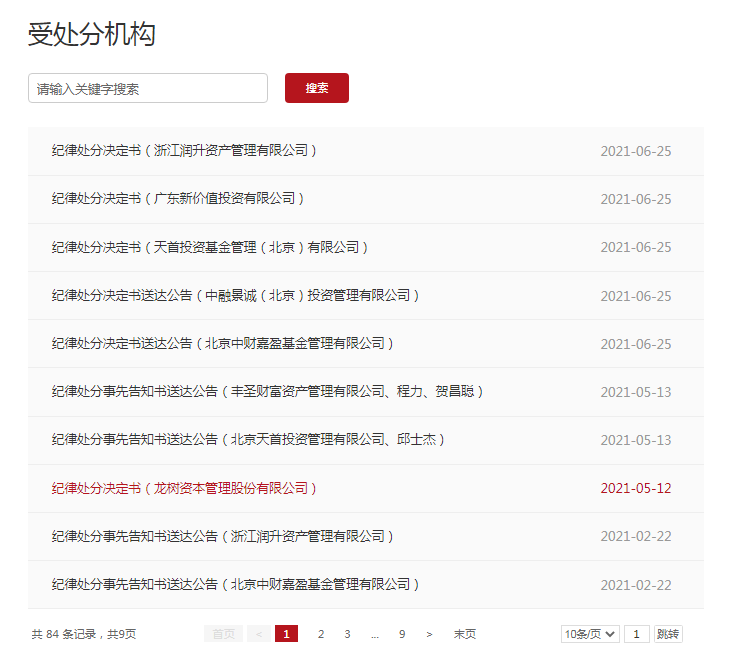Open 纪律处分决定书(天首投资基金管理(北京)有限公司)

(x=210, y=247)
